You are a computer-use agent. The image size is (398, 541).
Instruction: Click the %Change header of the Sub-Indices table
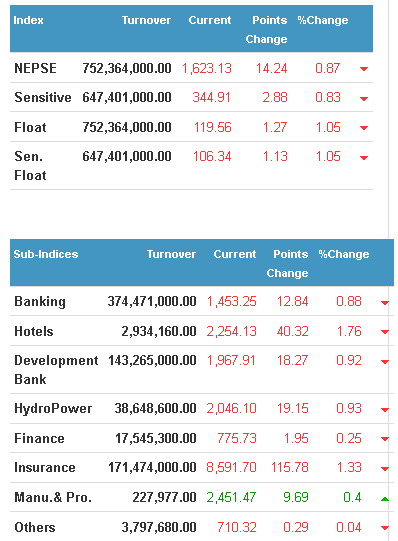tap(344, 254)
